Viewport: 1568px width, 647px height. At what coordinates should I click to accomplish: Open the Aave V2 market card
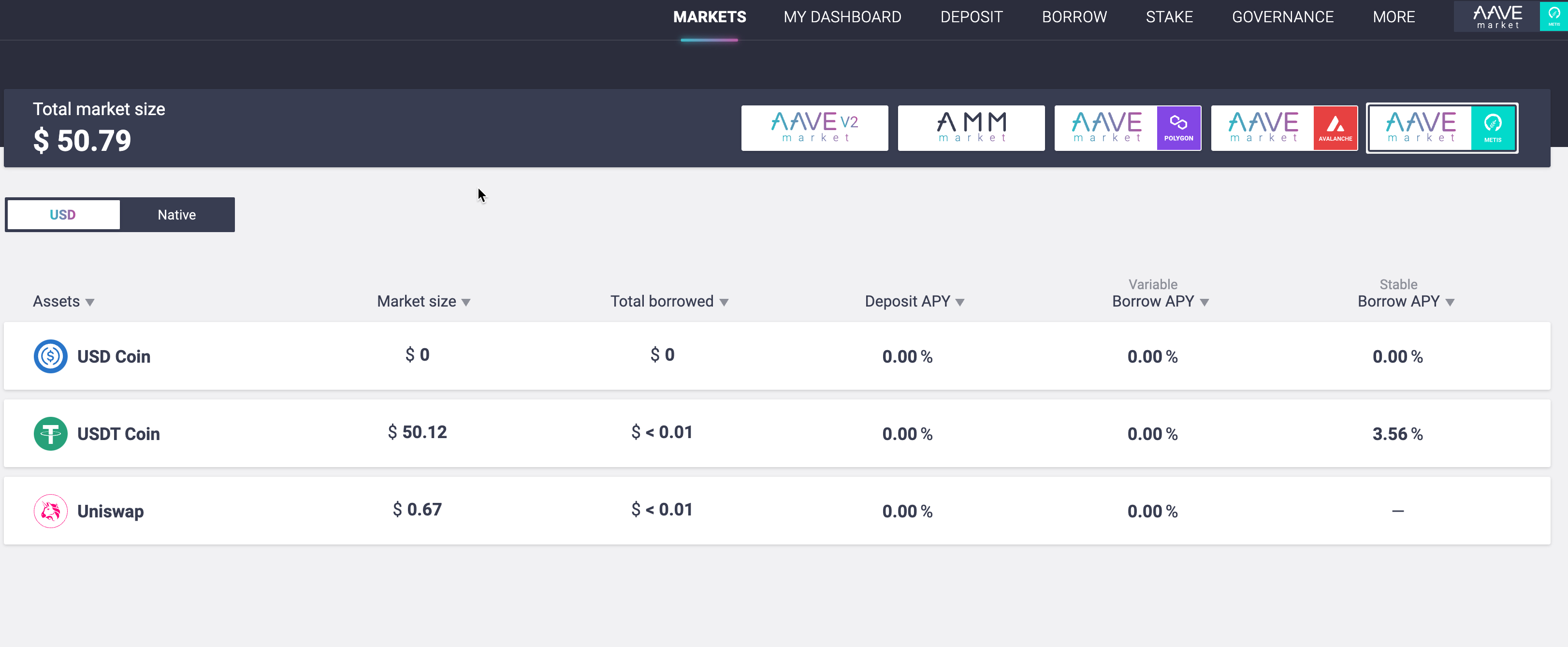point(814,128)
